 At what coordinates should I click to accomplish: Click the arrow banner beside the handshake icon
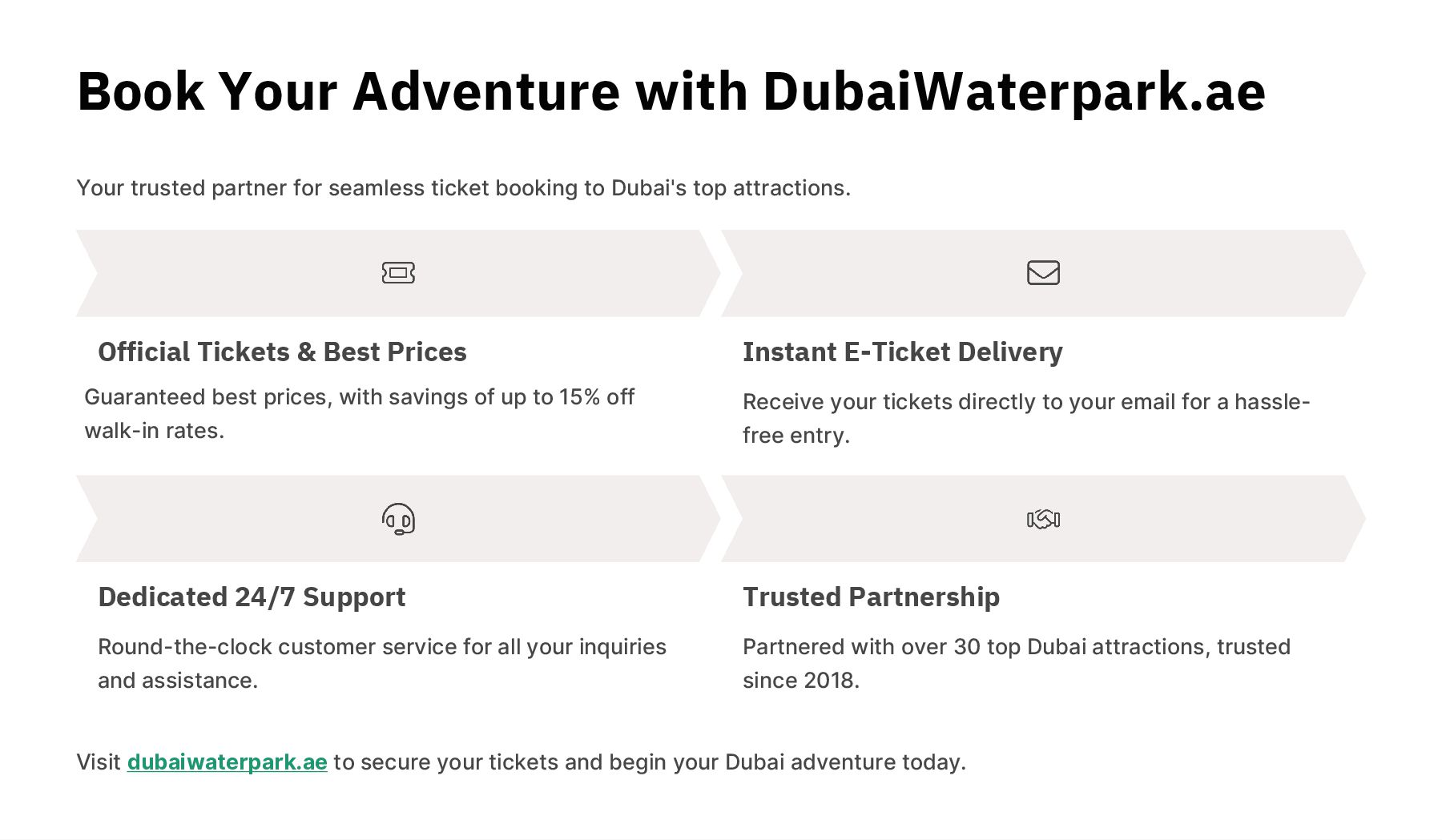[x=881, y=519]
